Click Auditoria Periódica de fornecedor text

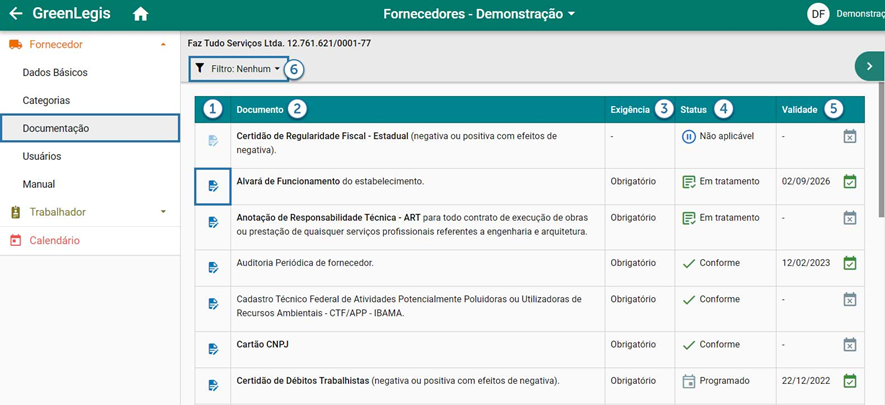pos(305,263)
